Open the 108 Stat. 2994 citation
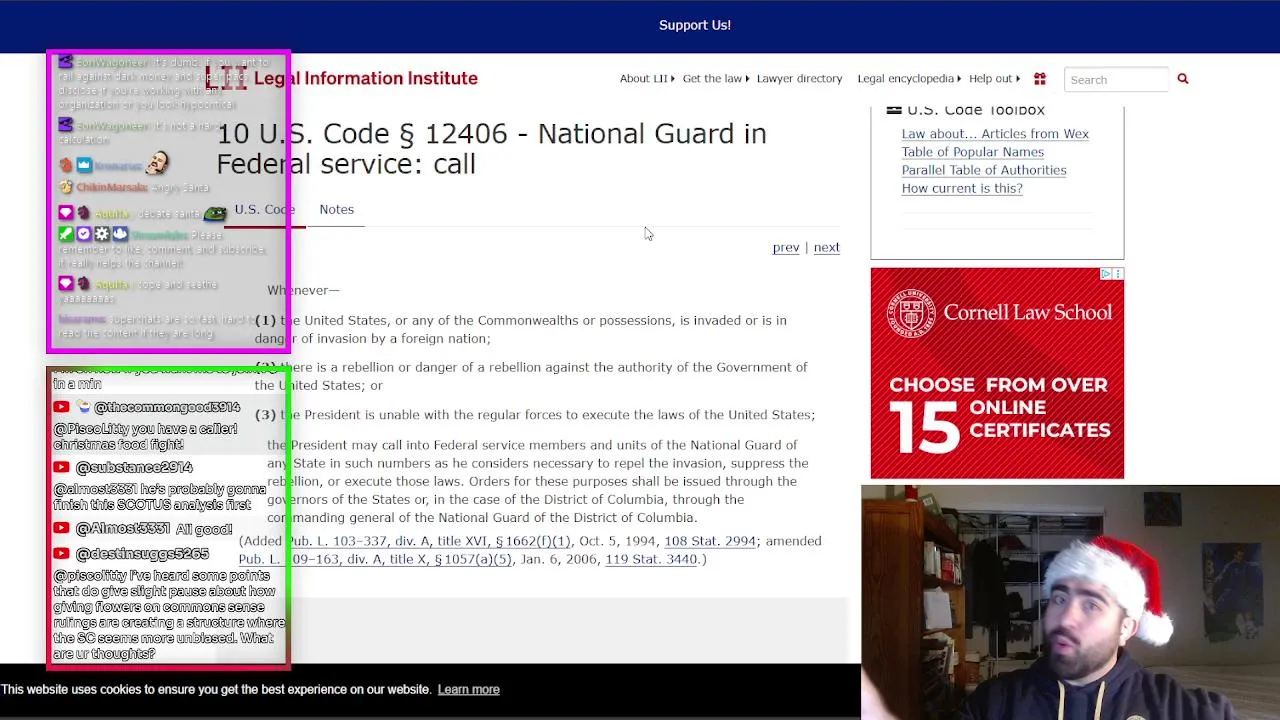The height and width of the screenshot is (720, 1280). tap(710, 541)
